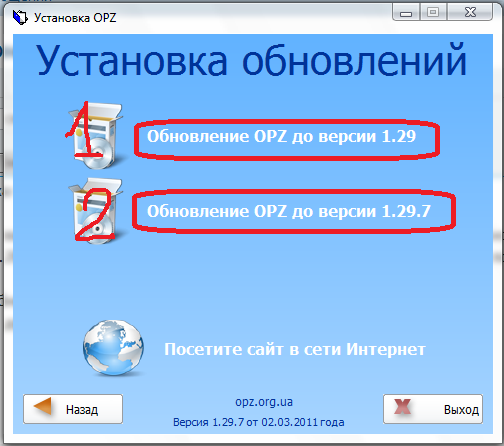Close the Установка OPZ window
Screen dimensions: 504x446
pyautogui.click(x=470, y=12)
